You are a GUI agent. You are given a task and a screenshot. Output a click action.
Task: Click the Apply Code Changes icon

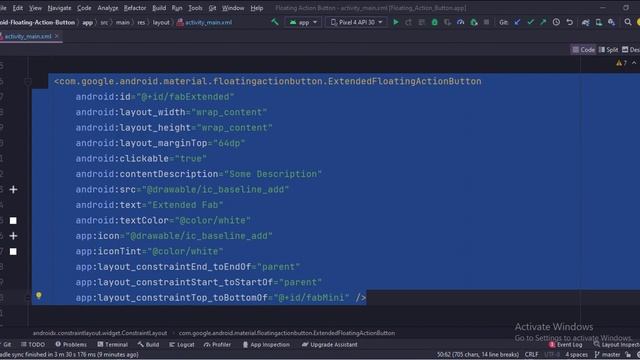(422, 22)
